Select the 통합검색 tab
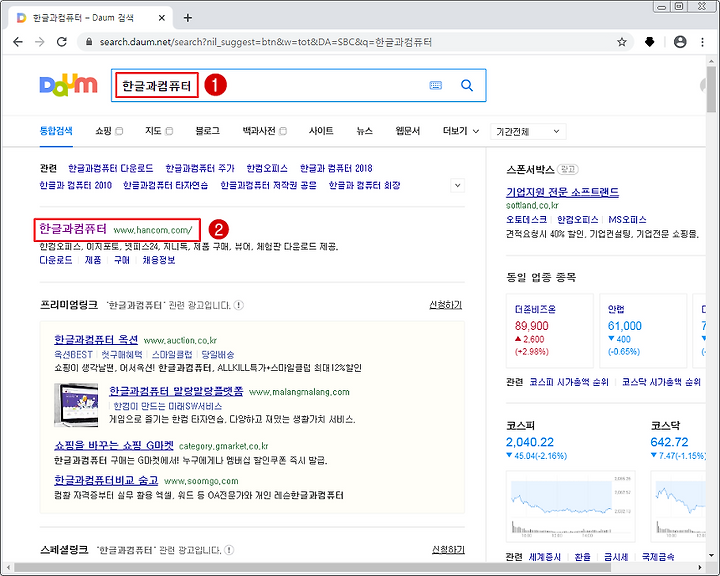The image size is (720, 576). [x=56, y=131]
